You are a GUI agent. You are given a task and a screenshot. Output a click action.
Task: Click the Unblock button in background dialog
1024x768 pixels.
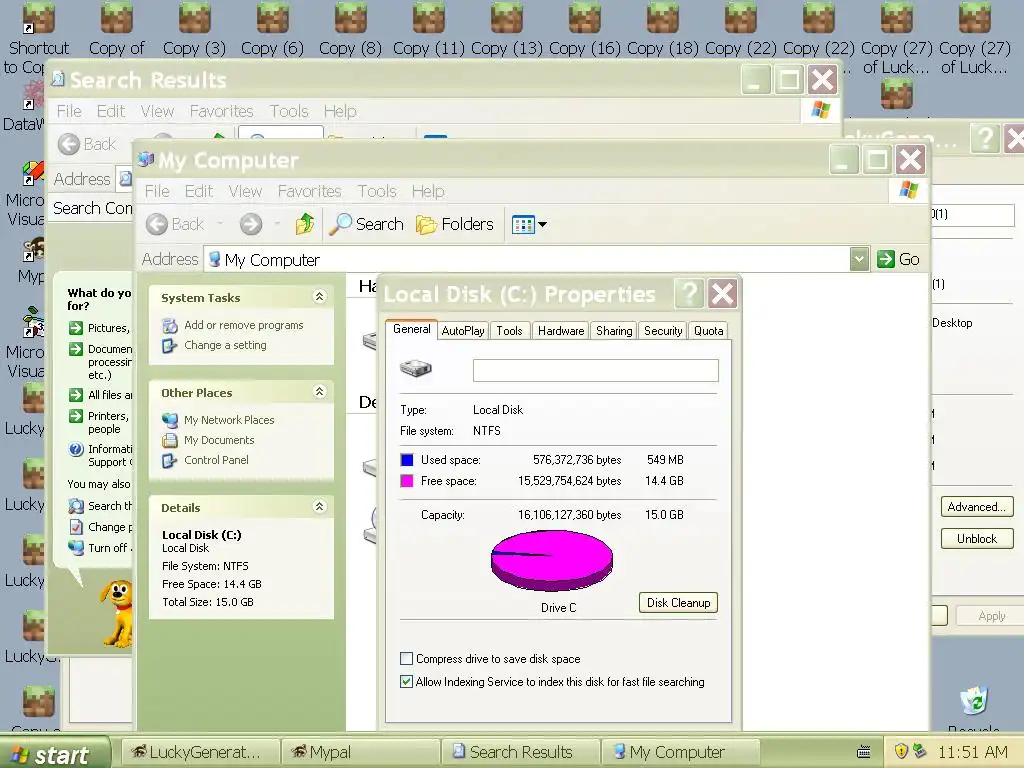pos(977,539)
